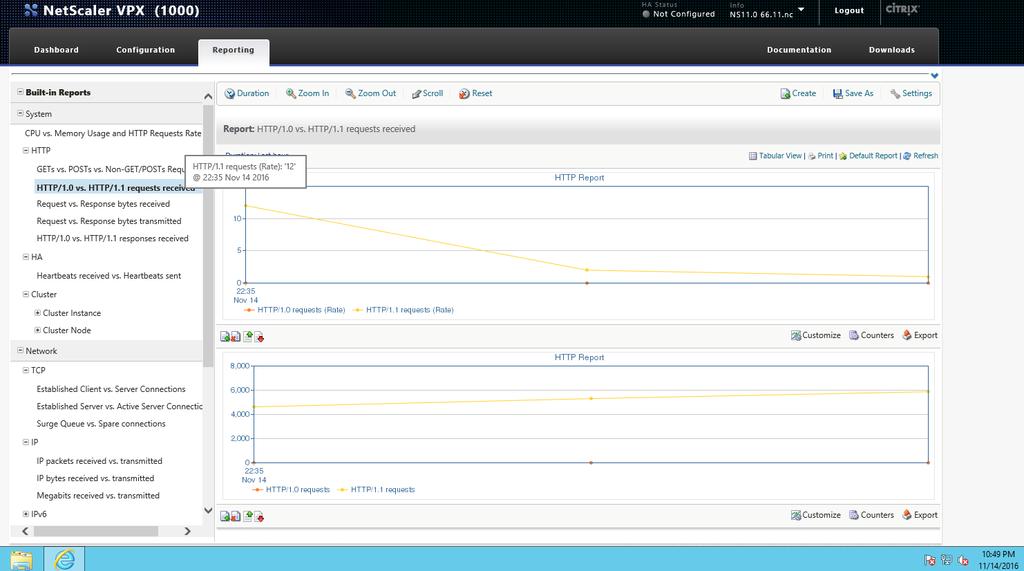Image resolution: width=1024 pixels, height=571 pixels.
Task: Open CPU vs. Memory Usage report
Action: point(113,133)
